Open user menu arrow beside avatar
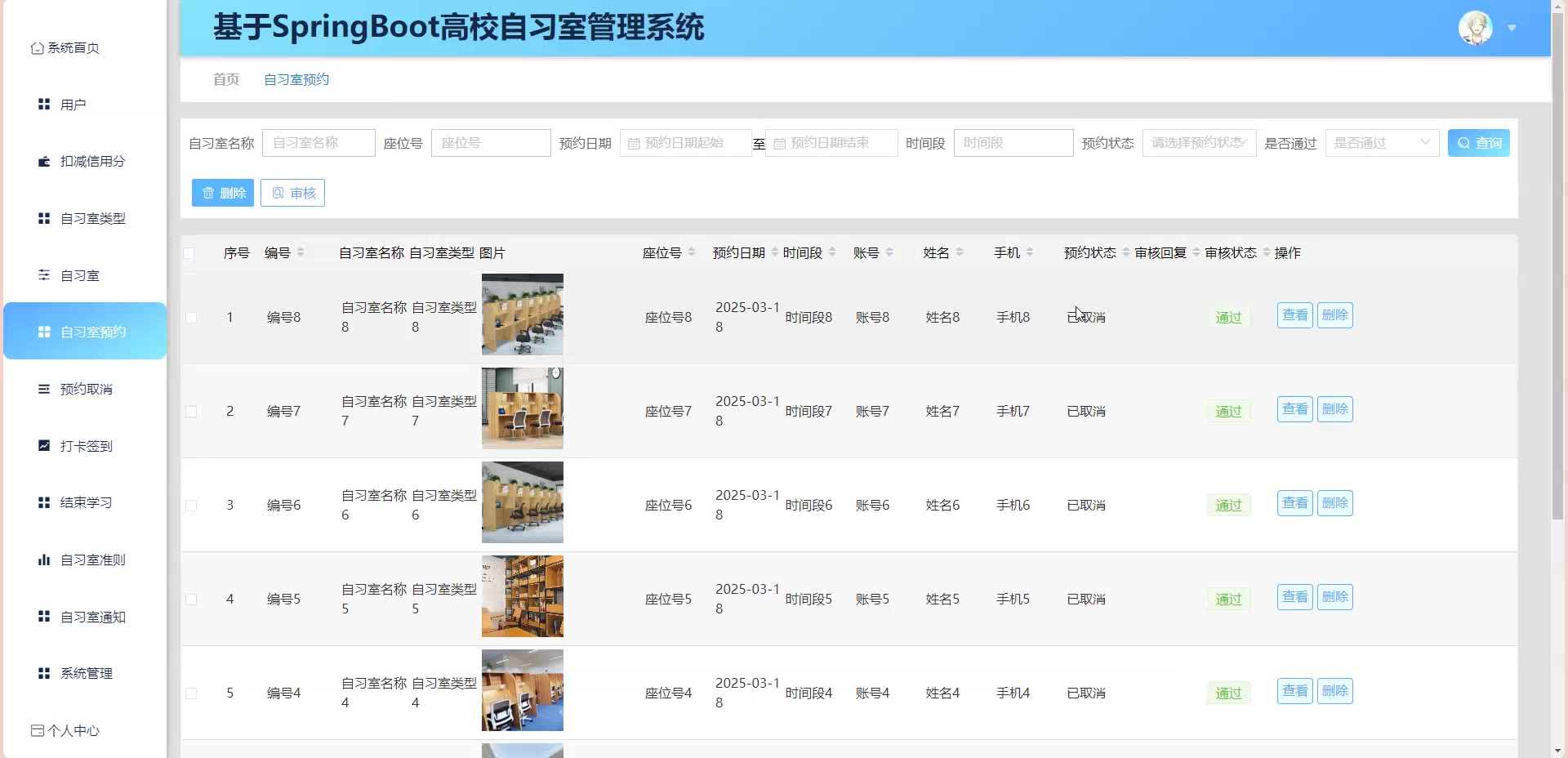This screenshot has height=758, width=1568. click(1512, 29)
